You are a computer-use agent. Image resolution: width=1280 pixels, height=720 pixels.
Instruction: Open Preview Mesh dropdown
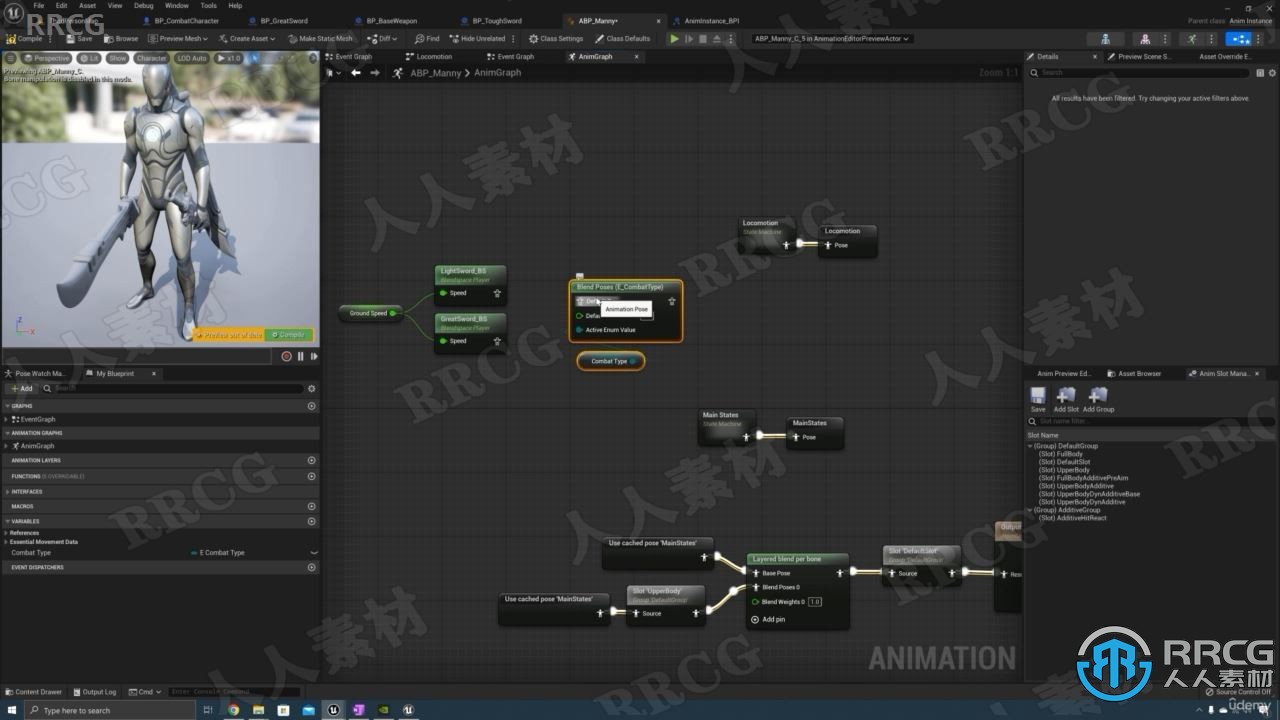coord(178,38)
